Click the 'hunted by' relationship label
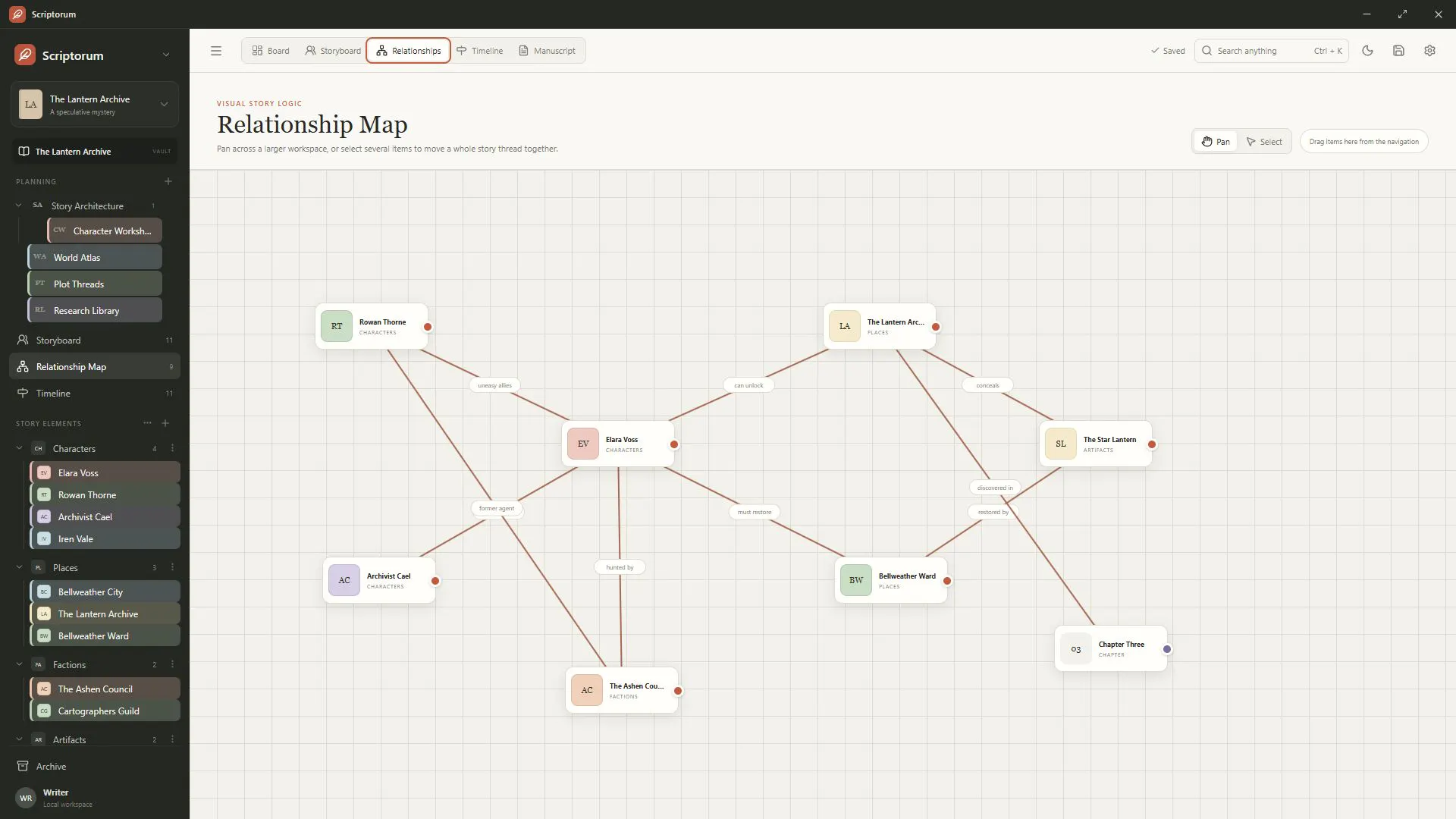The width and height of the screenshot is (1456, 819). tap(620, 567)
